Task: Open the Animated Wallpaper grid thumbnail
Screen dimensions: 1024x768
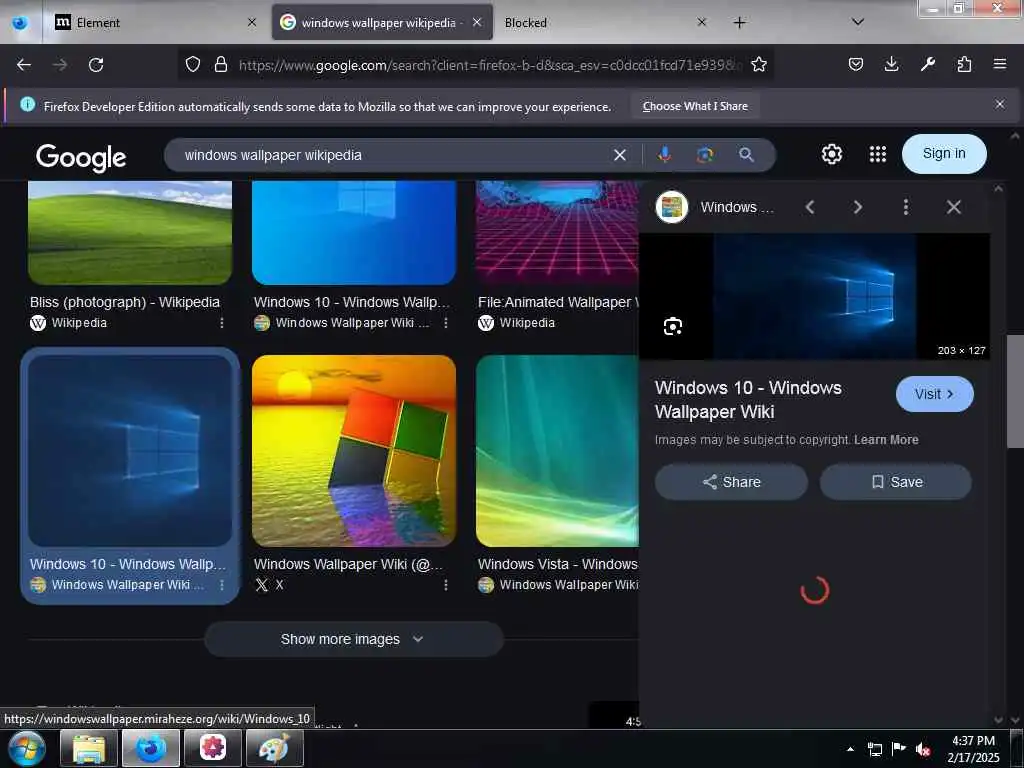Action: click(x=557, y=232)
